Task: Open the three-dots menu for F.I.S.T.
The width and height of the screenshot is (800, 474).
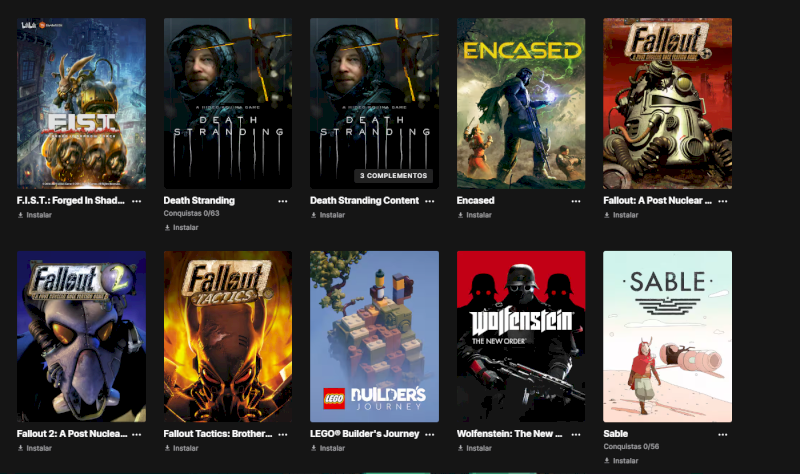Action: [136, 201]
